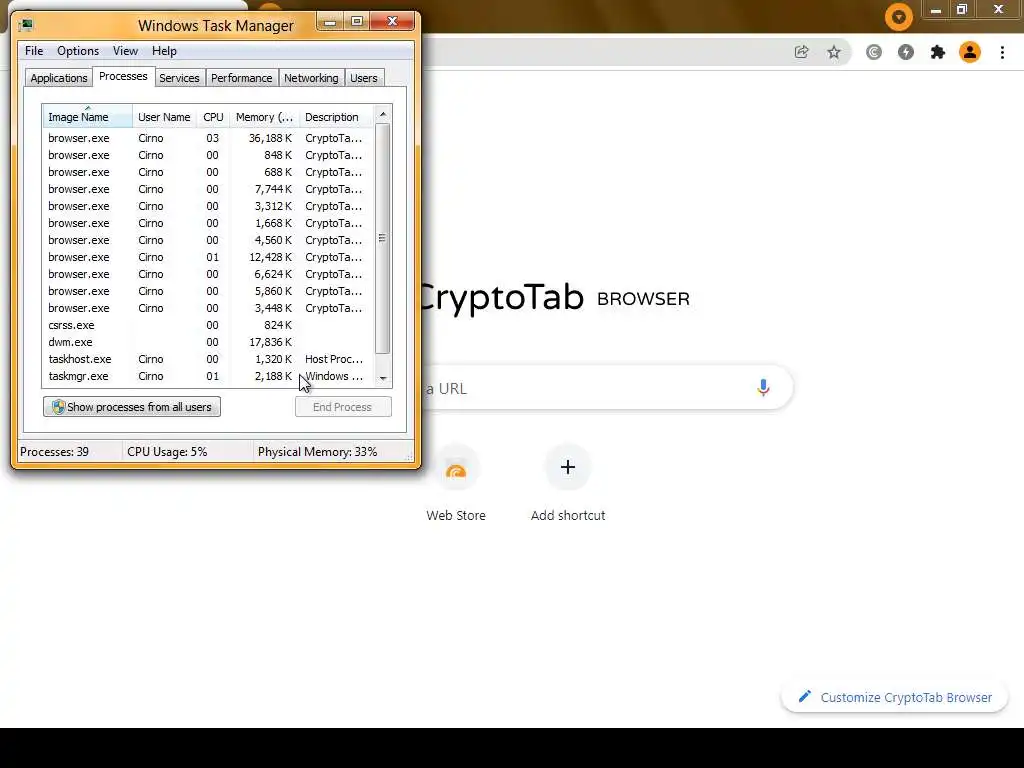Click Customize CryptoTab Browser button
Viewport: 1024px width, 768px height.
click(x=895, y=697)
